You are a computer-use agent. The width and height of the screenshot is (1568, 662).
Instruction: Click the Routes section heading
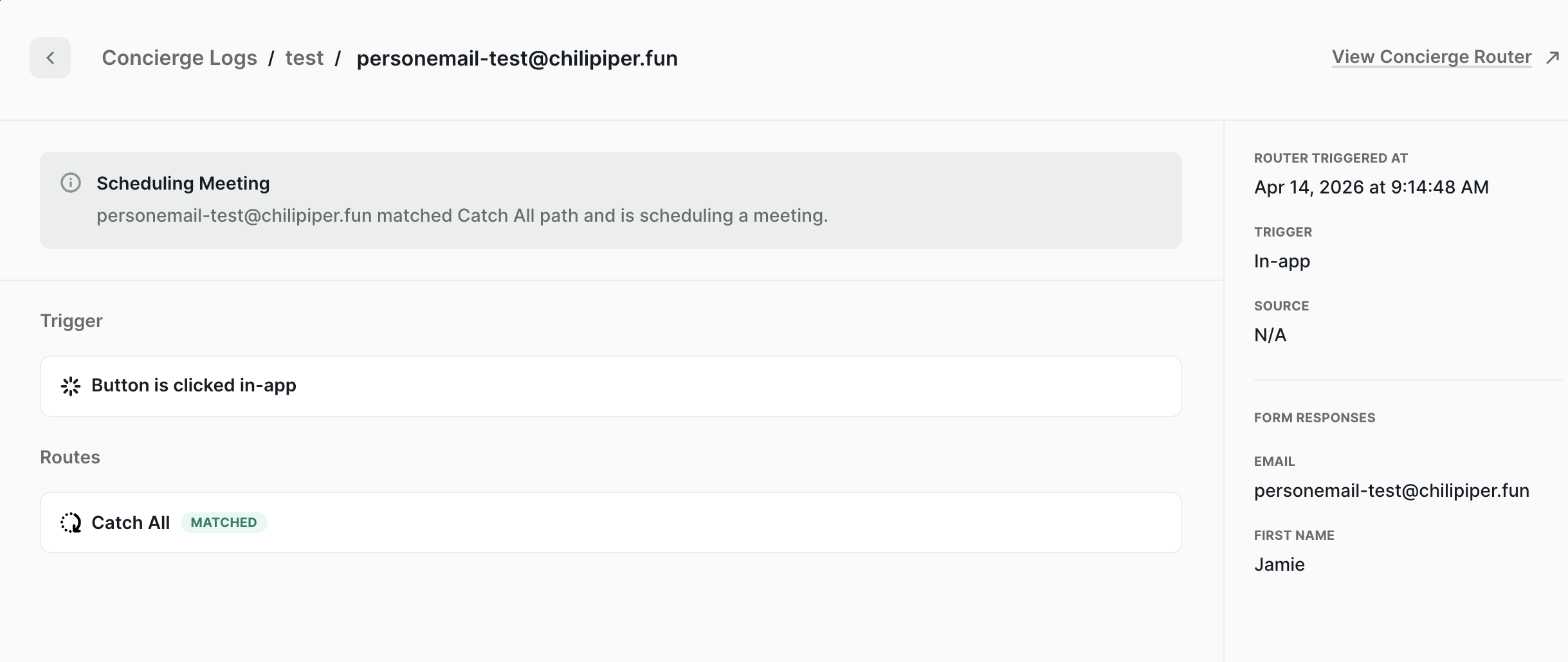point(70,457)
